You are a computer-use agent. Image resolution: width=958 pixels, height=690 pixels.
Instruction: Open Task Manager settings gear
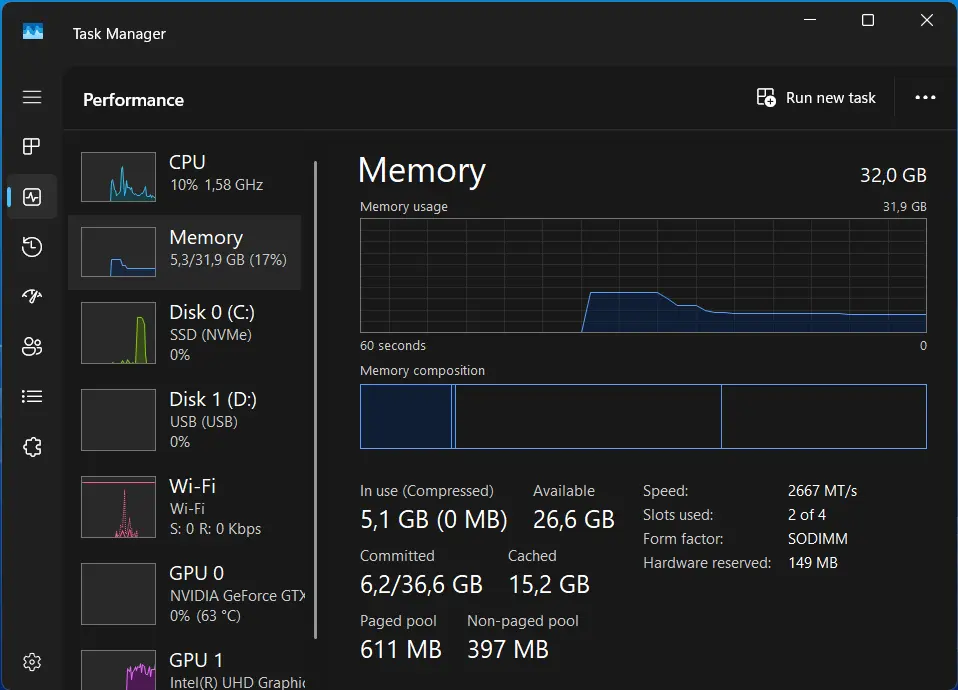[x=32, y=662]
